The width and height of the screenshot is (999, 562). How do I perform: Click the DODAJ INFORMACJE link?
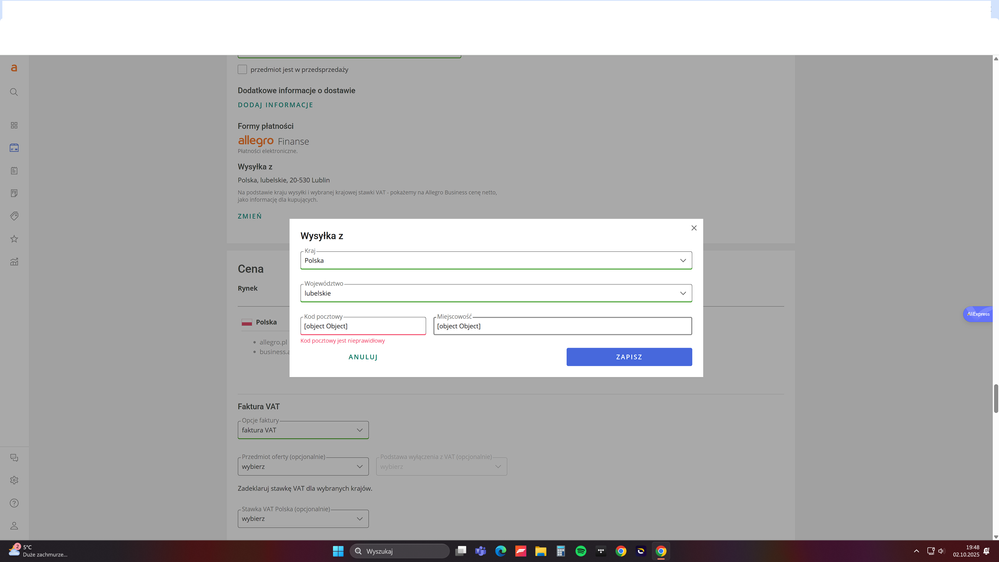(x=275, y=105)
